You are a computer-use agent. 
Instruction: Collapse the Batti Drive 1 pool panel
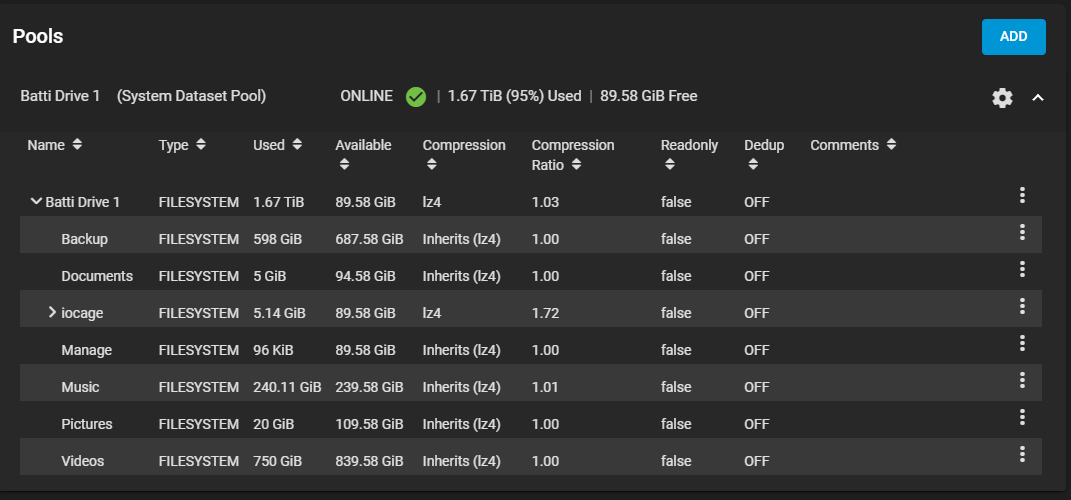tap(1038, 98)
